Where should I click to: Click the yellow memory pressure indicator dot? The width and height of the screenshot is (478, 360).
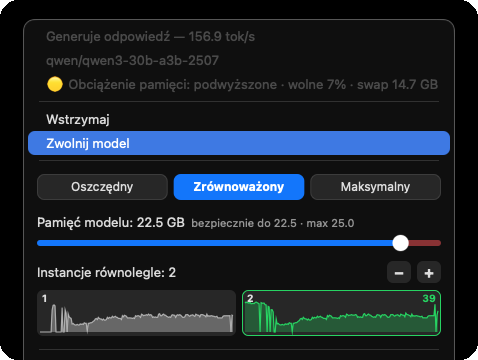(x=55, y=84)
